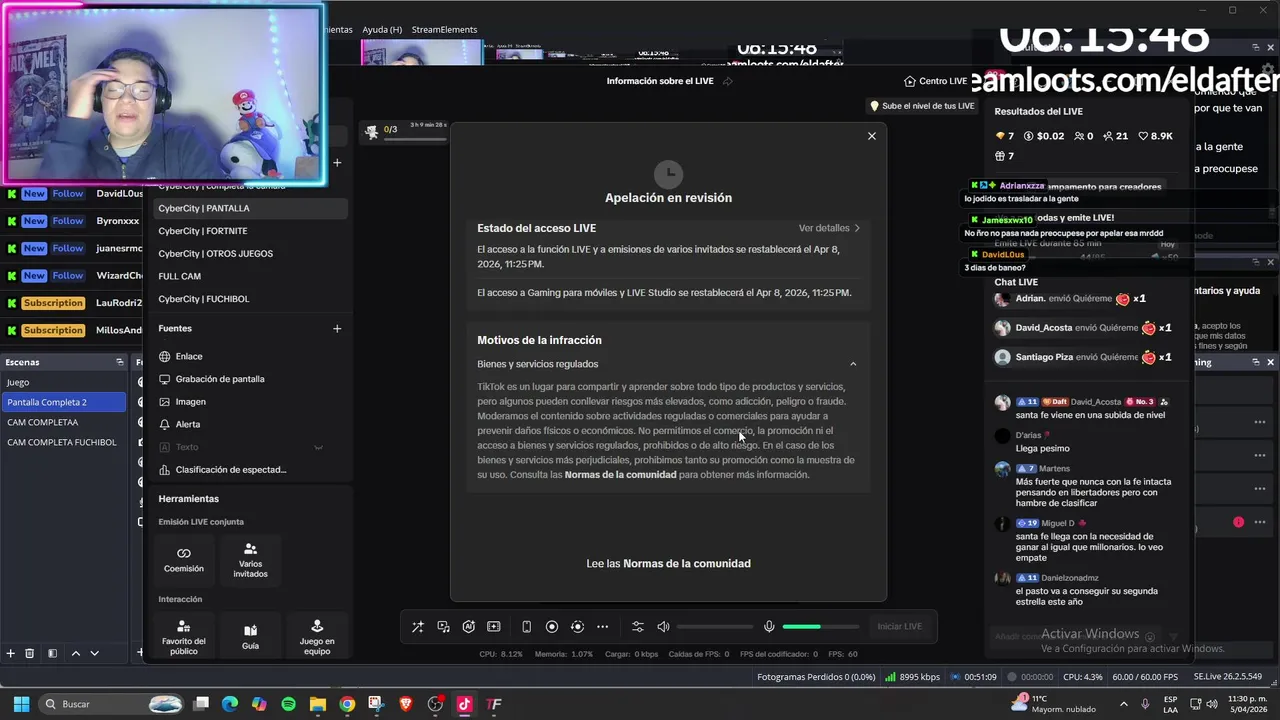This screenshot has height=720, width=1280.
Task: Click the Buscar taskbar search box
Action: pyautogui.click(x=112, y=704)
